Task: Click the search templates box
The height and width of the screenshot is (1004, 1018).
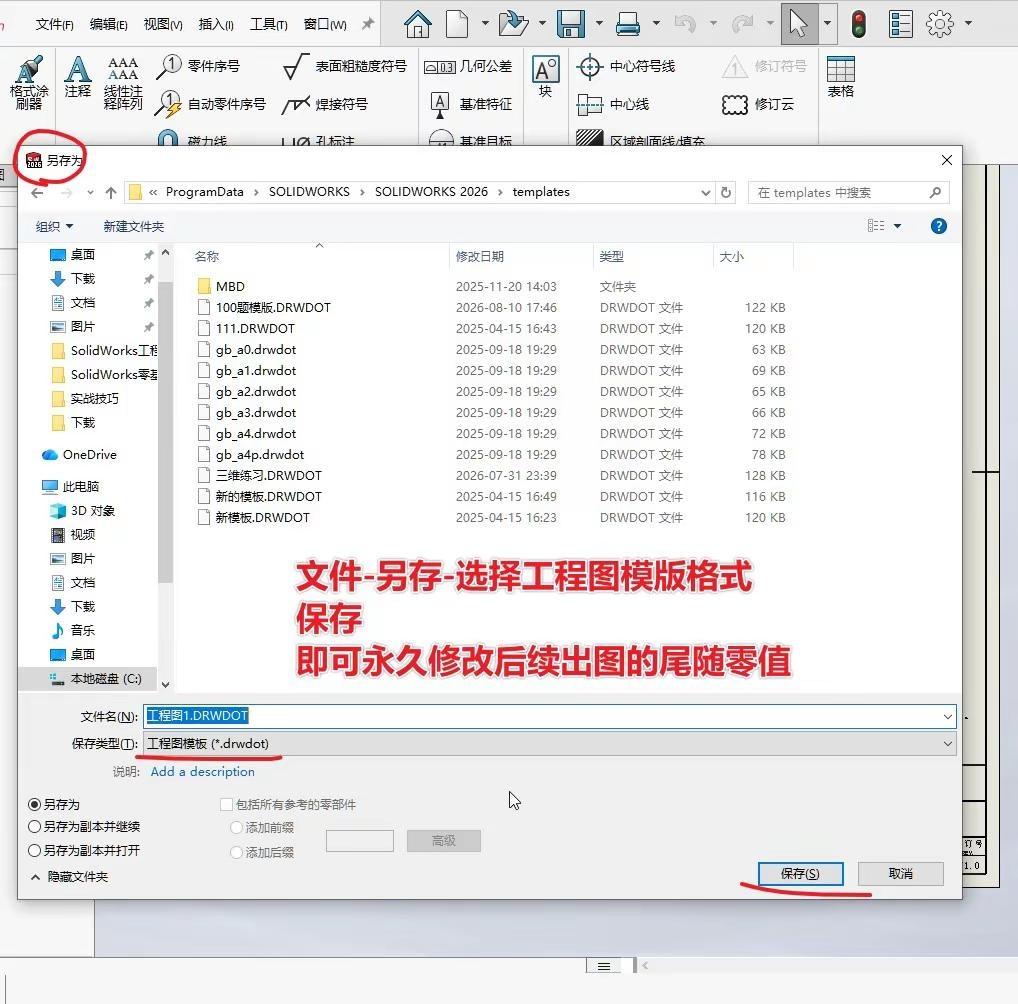Action: click(849, 193)
